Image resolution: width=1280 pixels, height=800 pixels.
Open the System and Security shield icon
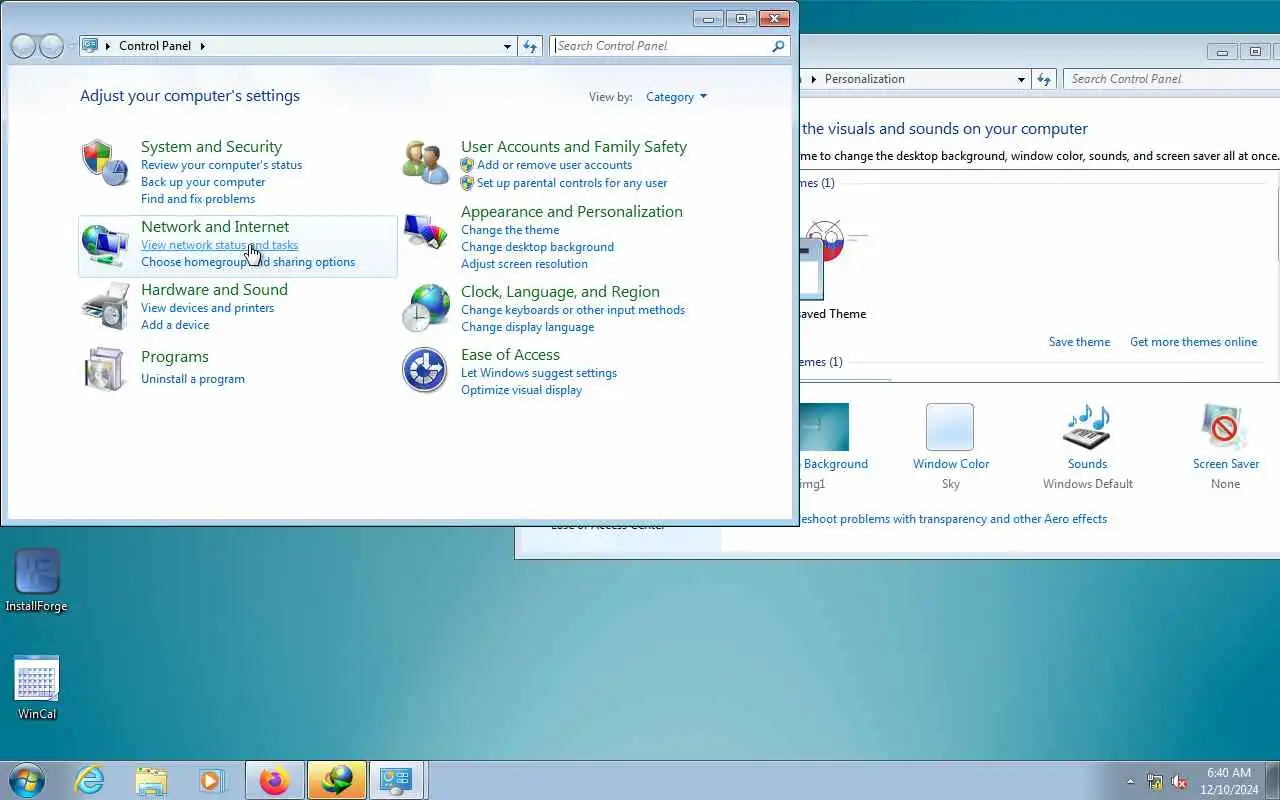click(105, 163)
